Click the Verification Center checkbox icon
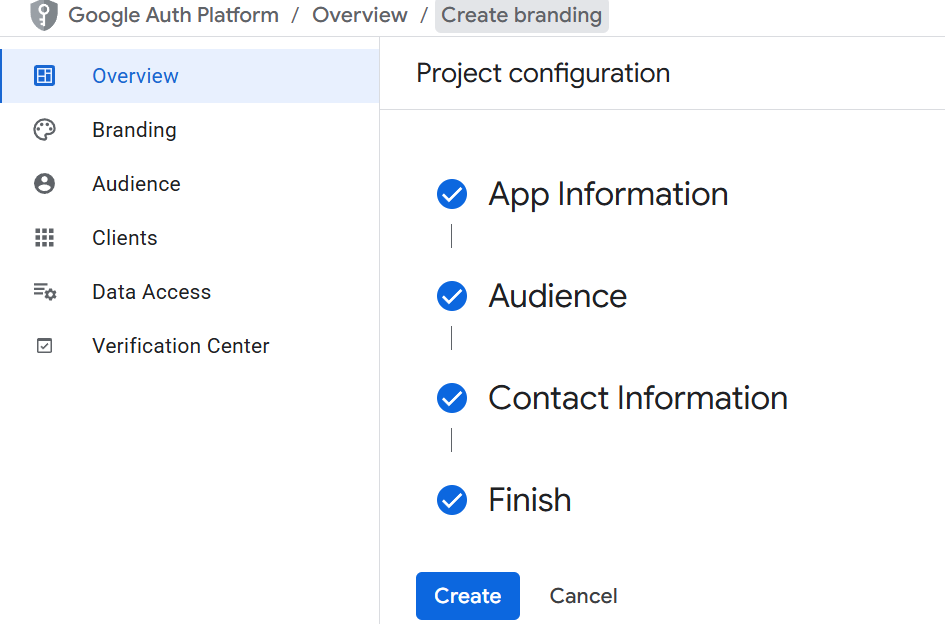 pos(44,346)
